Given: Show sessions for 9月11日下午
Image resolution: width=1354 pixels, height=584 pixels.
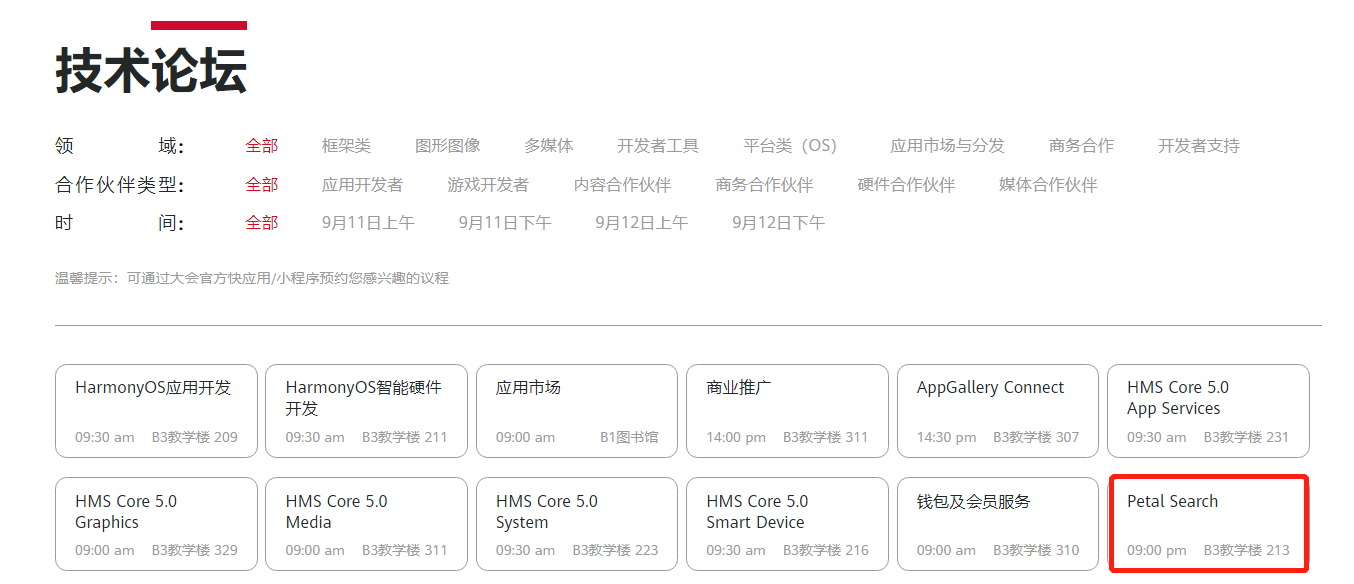Looking at the screenshot, I should click(505, 223).
